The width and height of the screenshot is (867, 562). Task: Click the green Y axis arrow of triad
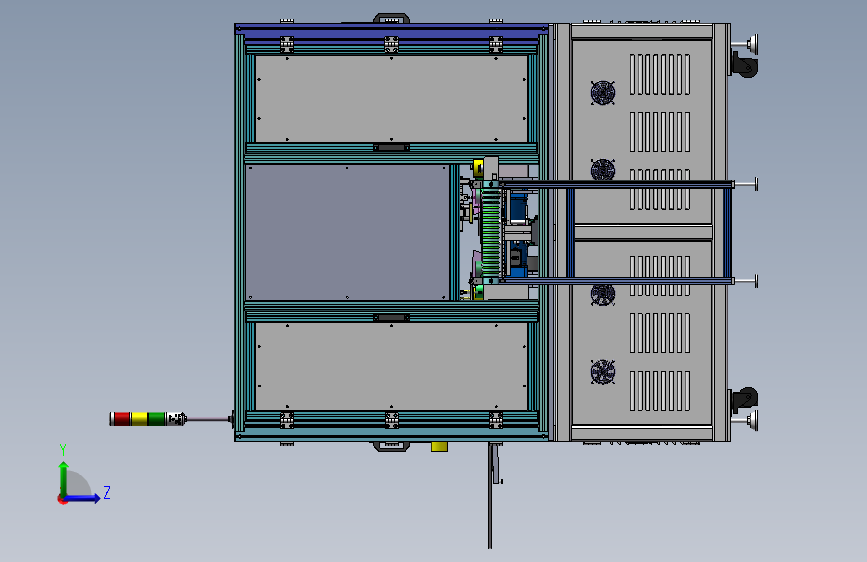point(64,478)
